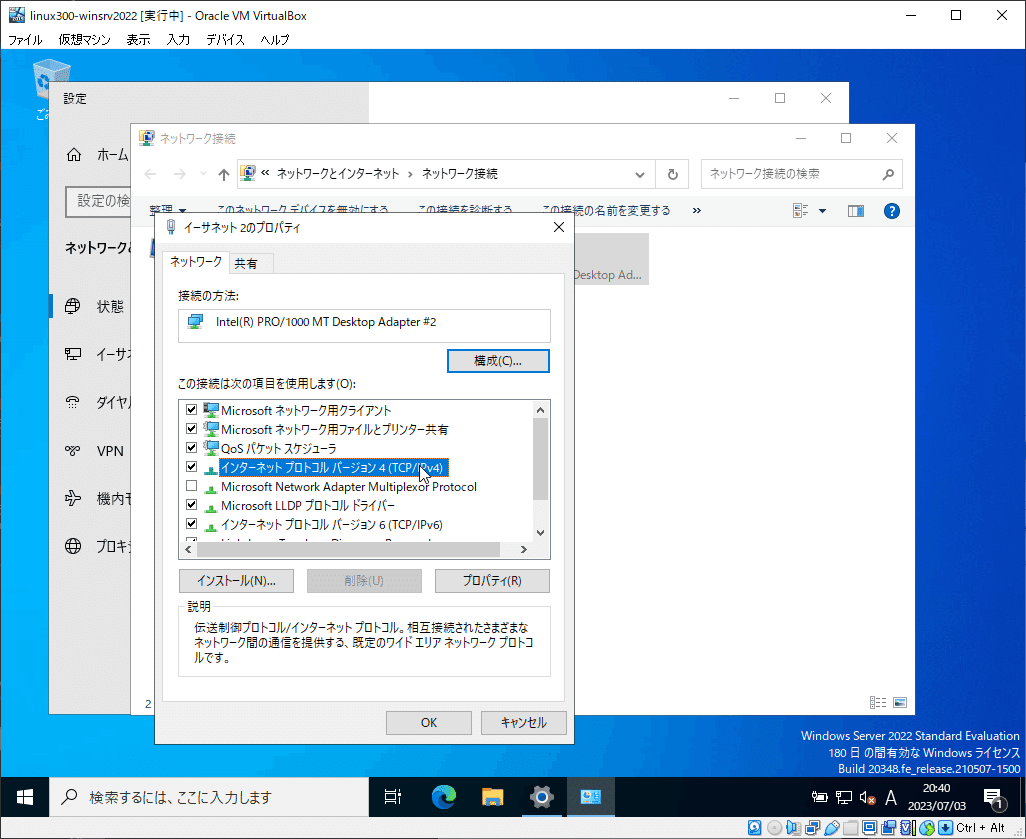Uncheck インターネット プロトコル バージョン 4 checkbox
Screen dimensions: 1026x839
click(x=191, y=467)
